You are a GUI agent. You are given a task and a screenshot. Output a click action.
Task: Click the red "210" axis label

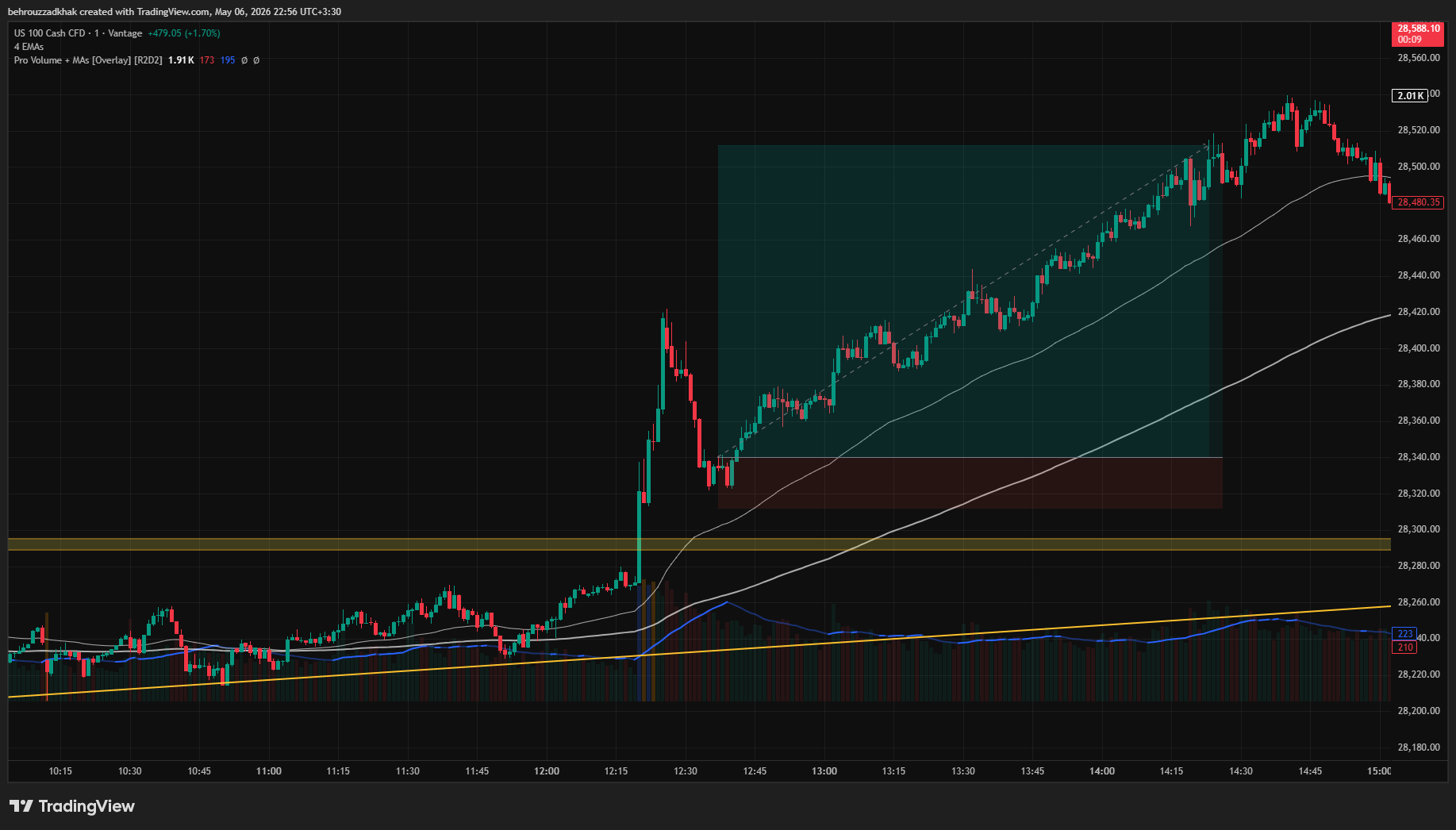(1405, 647)
